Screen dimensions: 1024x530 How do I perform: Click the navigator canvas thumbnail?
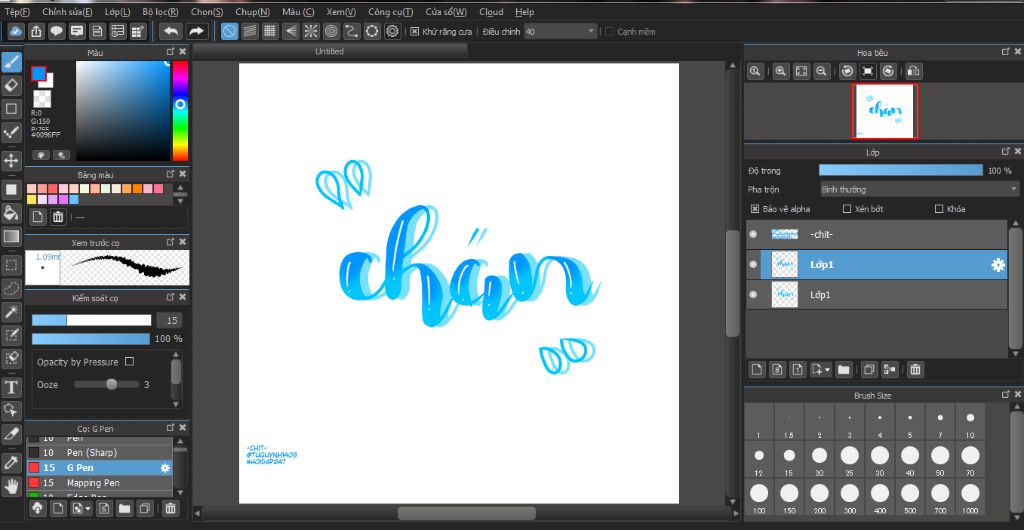(884, 112)
